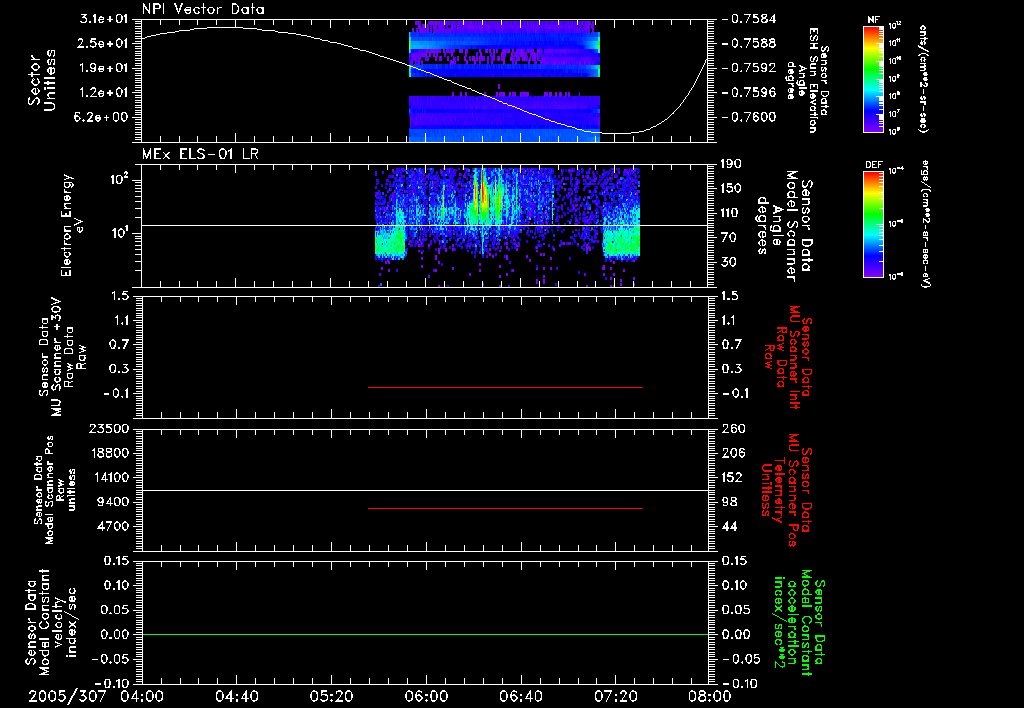Image resolution: width=1024 pixels, height=708 pixels.
Task: Click the DEF color scale bar
Action: coord(873,224)
